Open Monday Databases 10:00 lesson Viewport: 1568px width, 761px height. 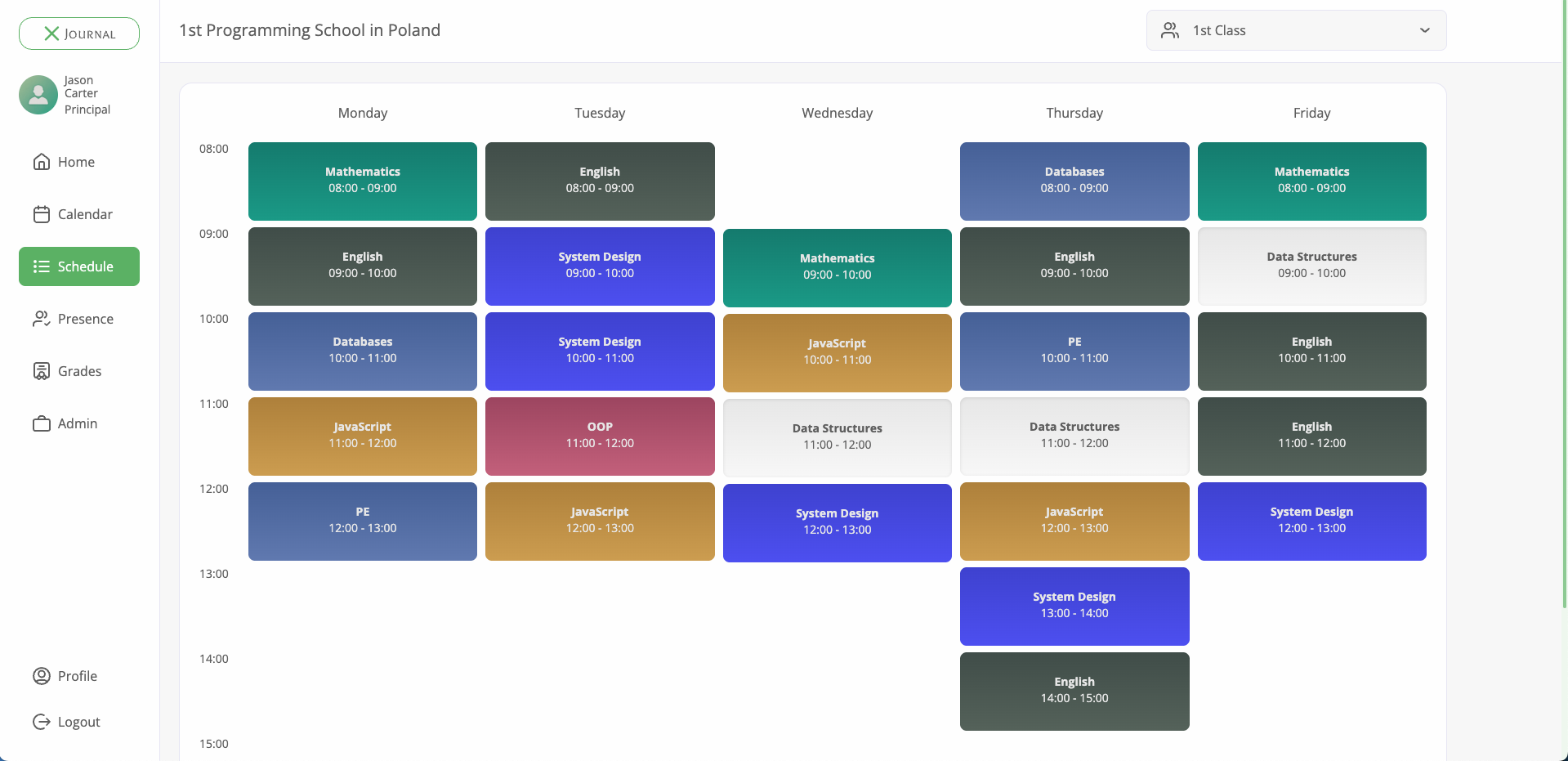click(x=363, y=351)
